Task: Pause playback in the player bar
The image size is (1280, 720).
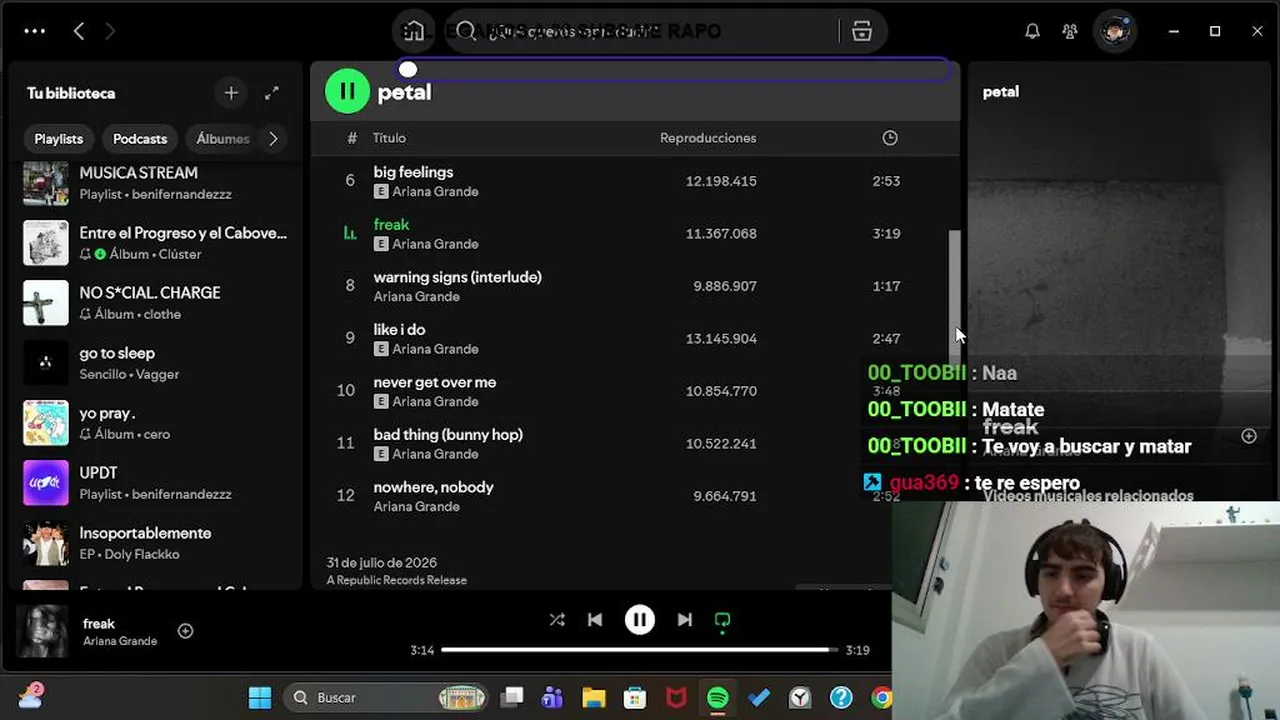Action: pyautogui.click(x=640, y=620)
